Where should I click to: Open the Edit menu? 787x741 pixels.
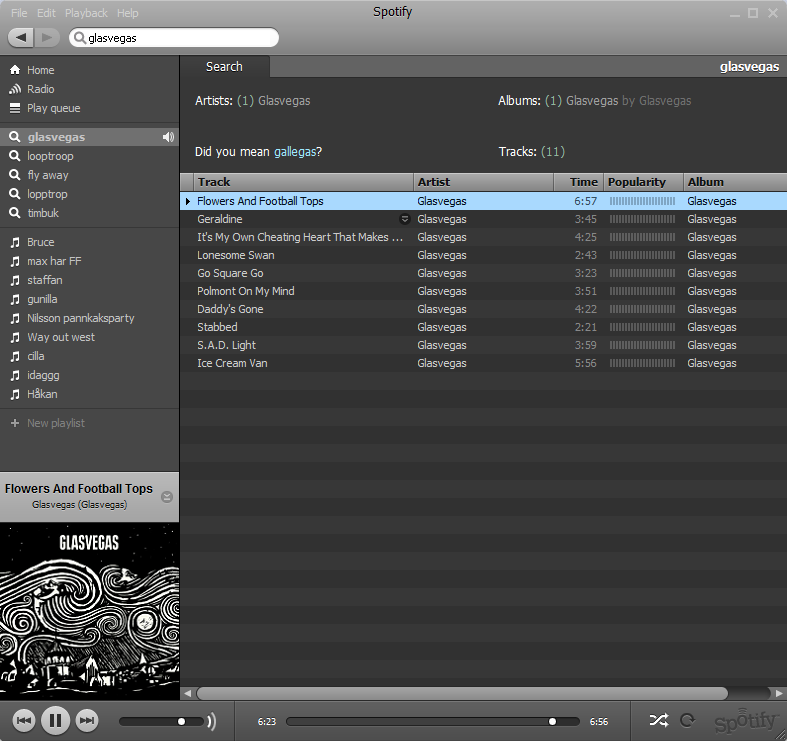coord(46,13)
